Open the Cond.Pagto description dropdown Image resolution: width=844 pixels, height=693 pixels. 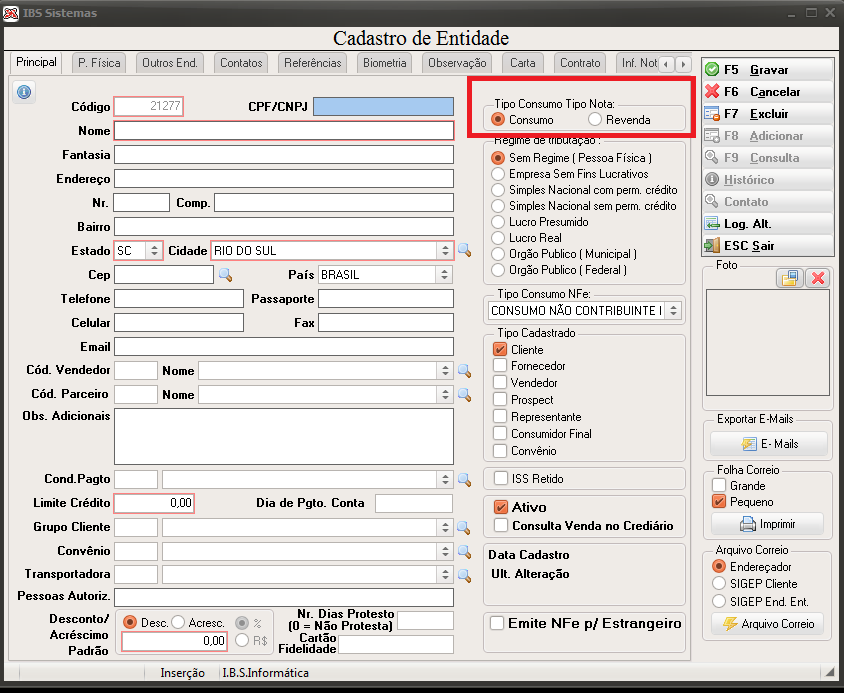pos(445,479)
